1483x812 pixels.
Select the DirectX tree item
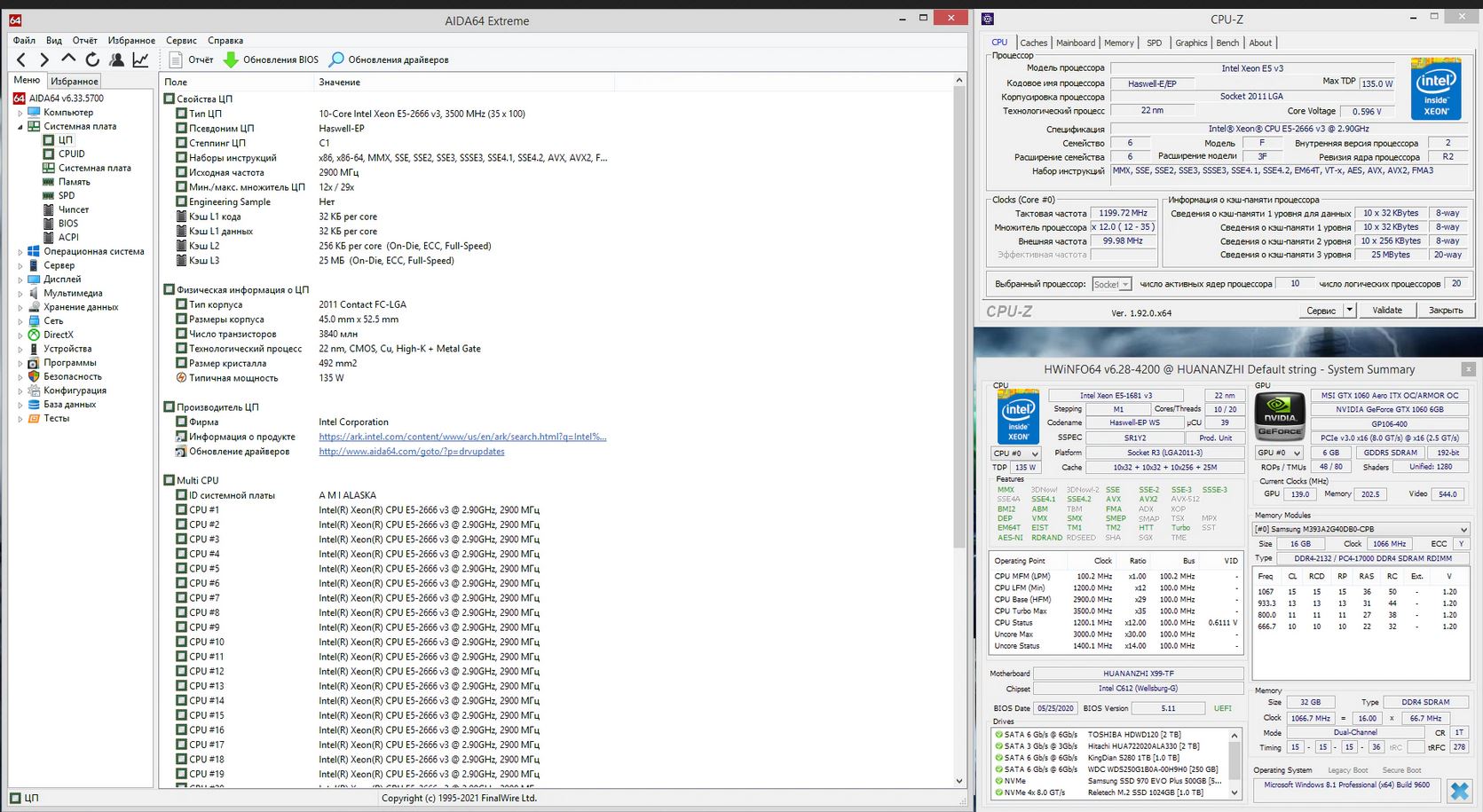coord(51,335)
